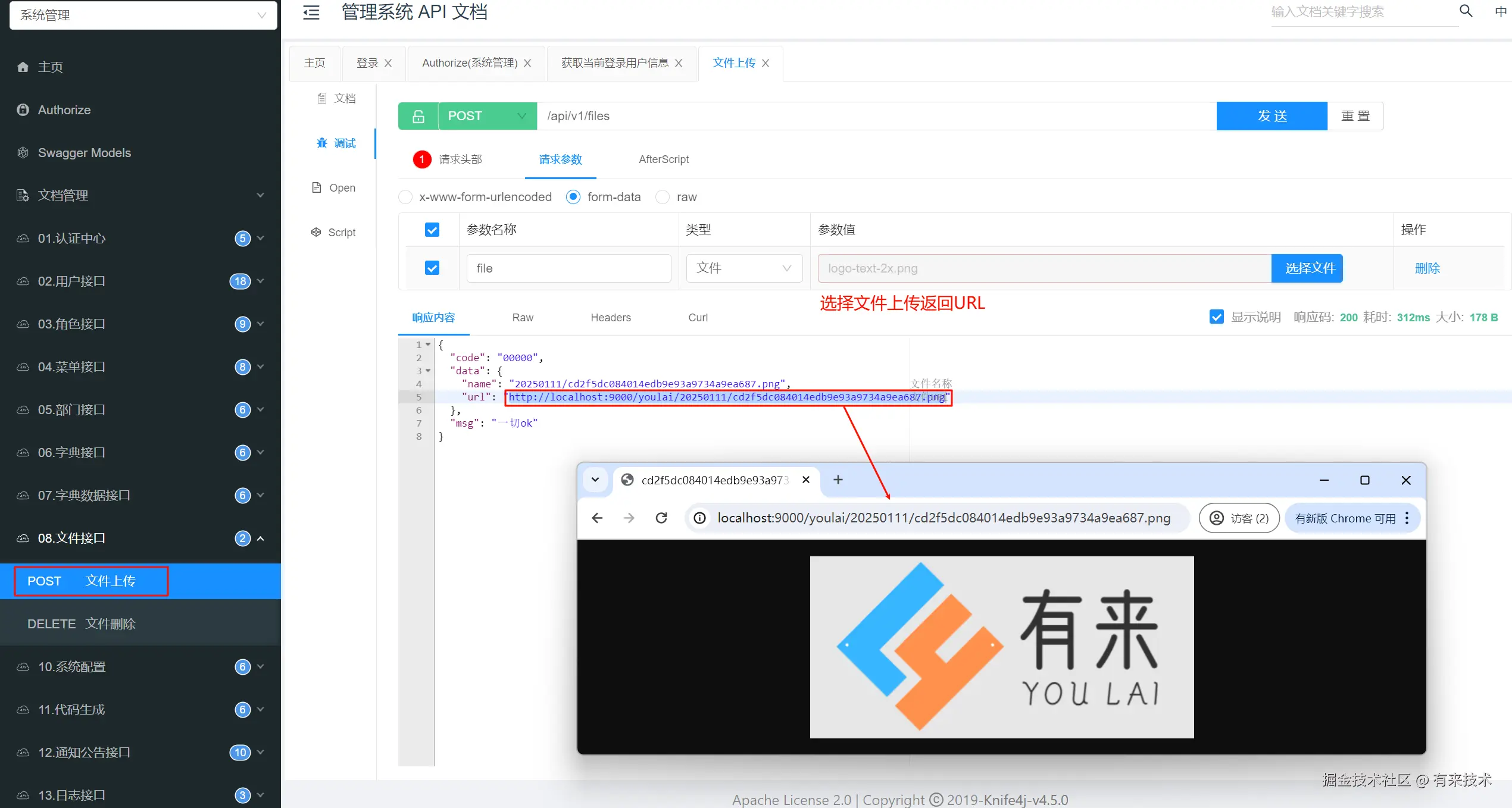Viewport: 1512px width, 808px height.
Task: Click the search magnifier icon in top bar
Action: [1466, 11]
